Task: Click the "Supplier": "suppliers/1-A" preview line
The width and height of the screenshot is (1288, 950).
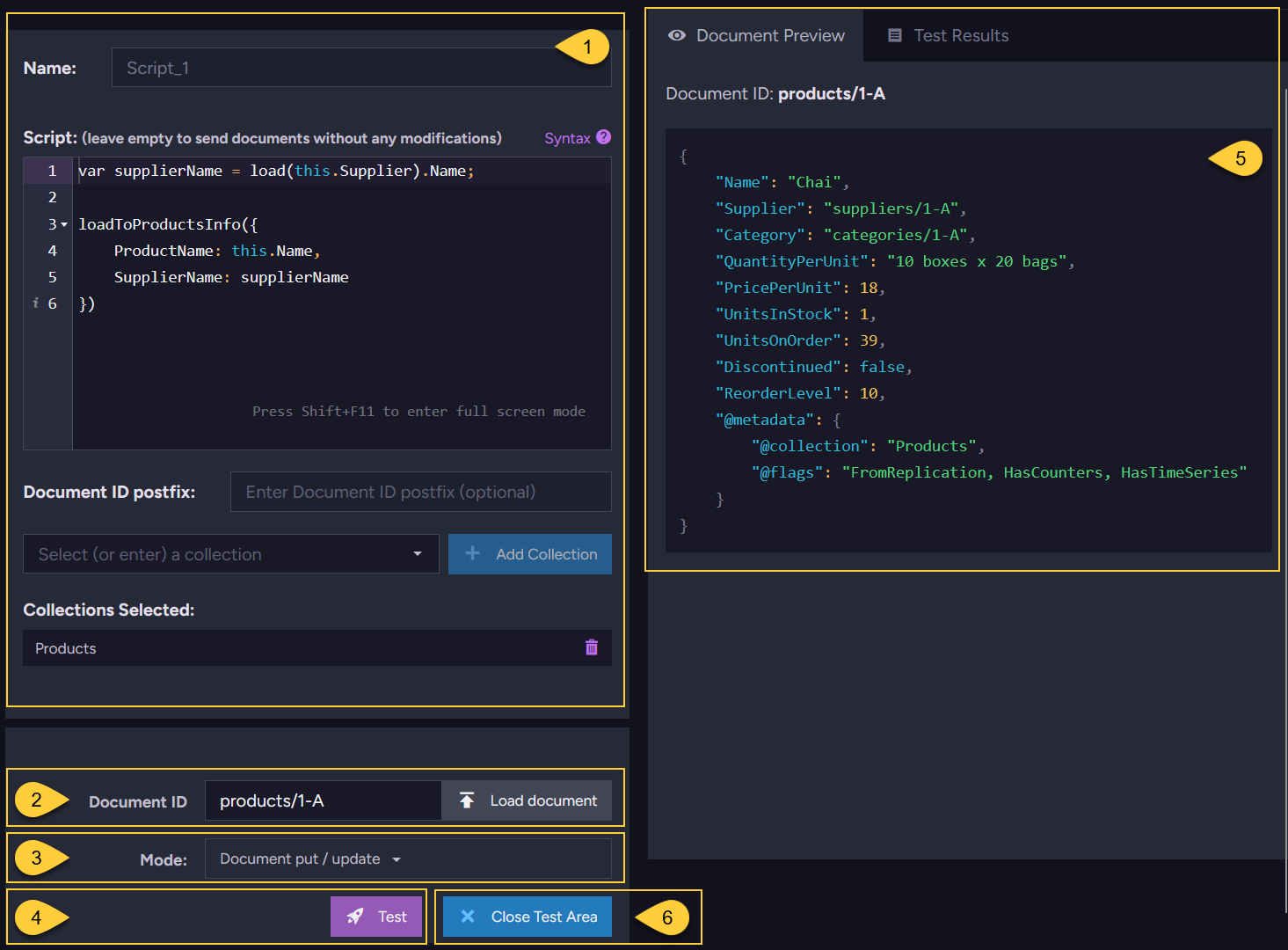Action: point(840,208)
